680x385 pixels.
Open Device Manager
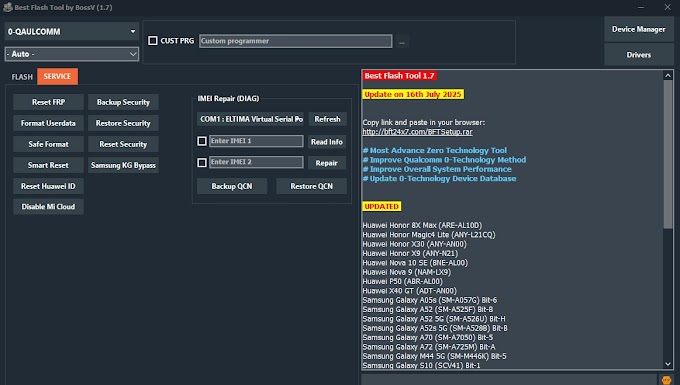(638, 29)
